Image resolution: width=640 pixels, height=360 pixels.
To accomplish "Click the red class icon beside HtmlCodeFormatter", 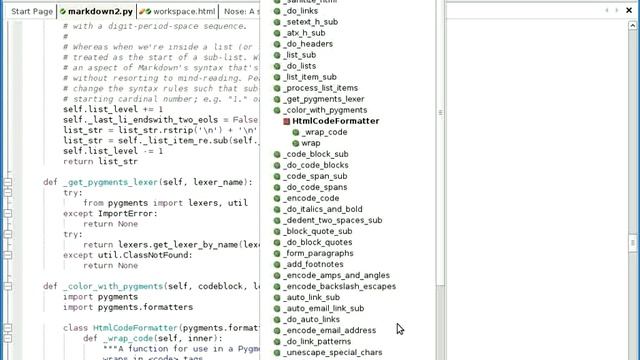I will [x=287, y=121].
